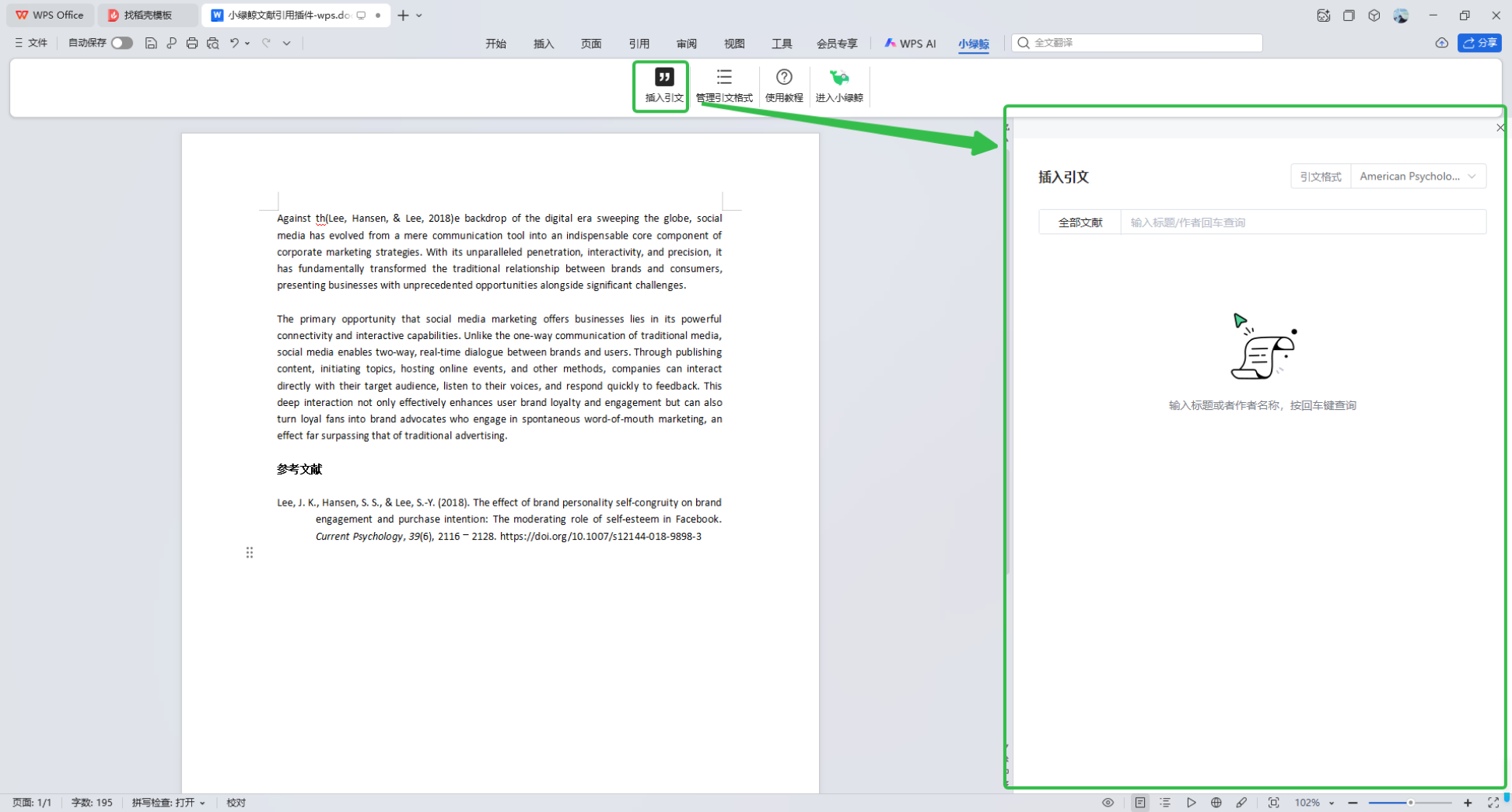Expand the American Psychological citation format dropdown

pos(1417,177)
